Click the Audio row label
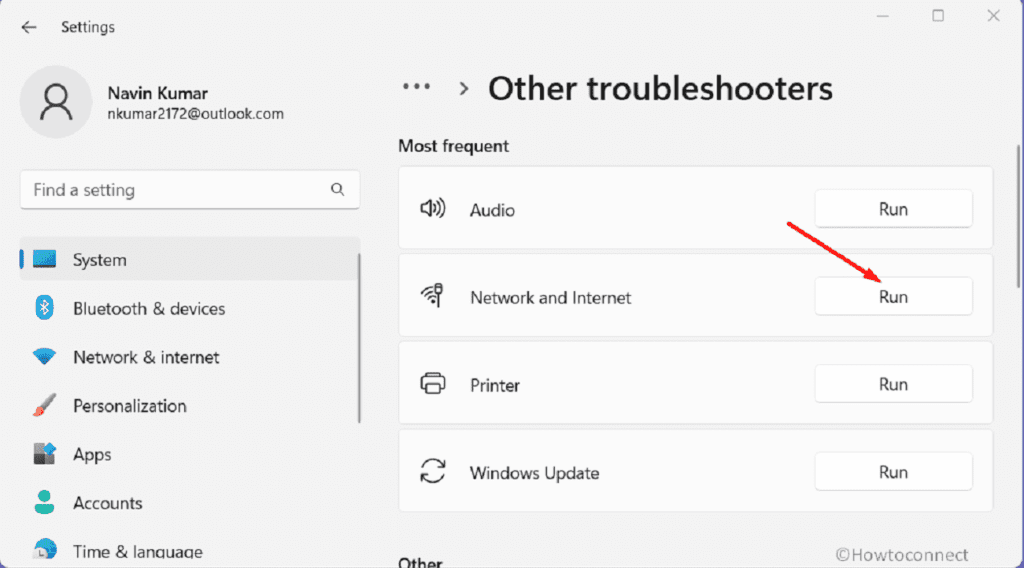The height and width of the screenshot is (568, 1024). point(492,210)
